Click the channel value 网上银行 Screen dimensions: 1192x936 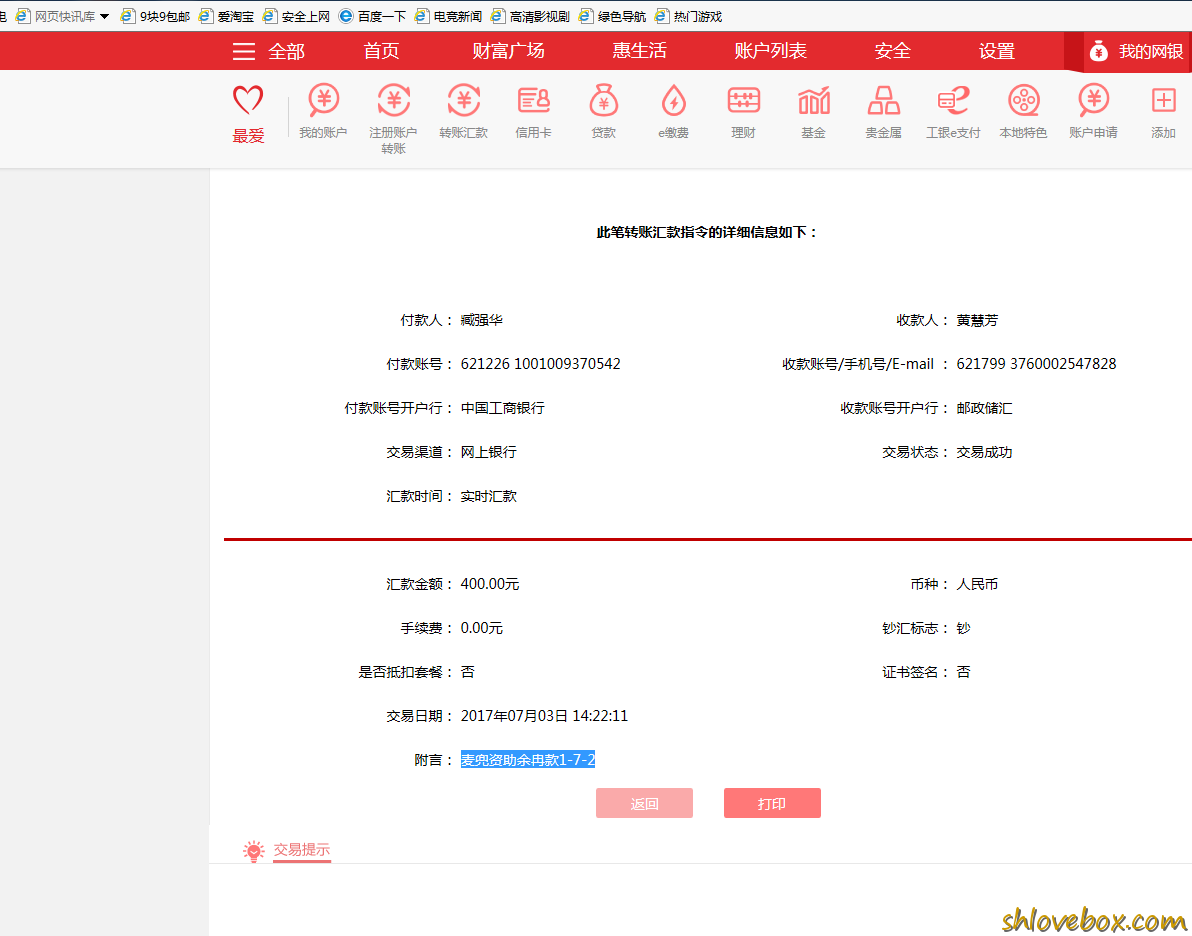(489, 452)
